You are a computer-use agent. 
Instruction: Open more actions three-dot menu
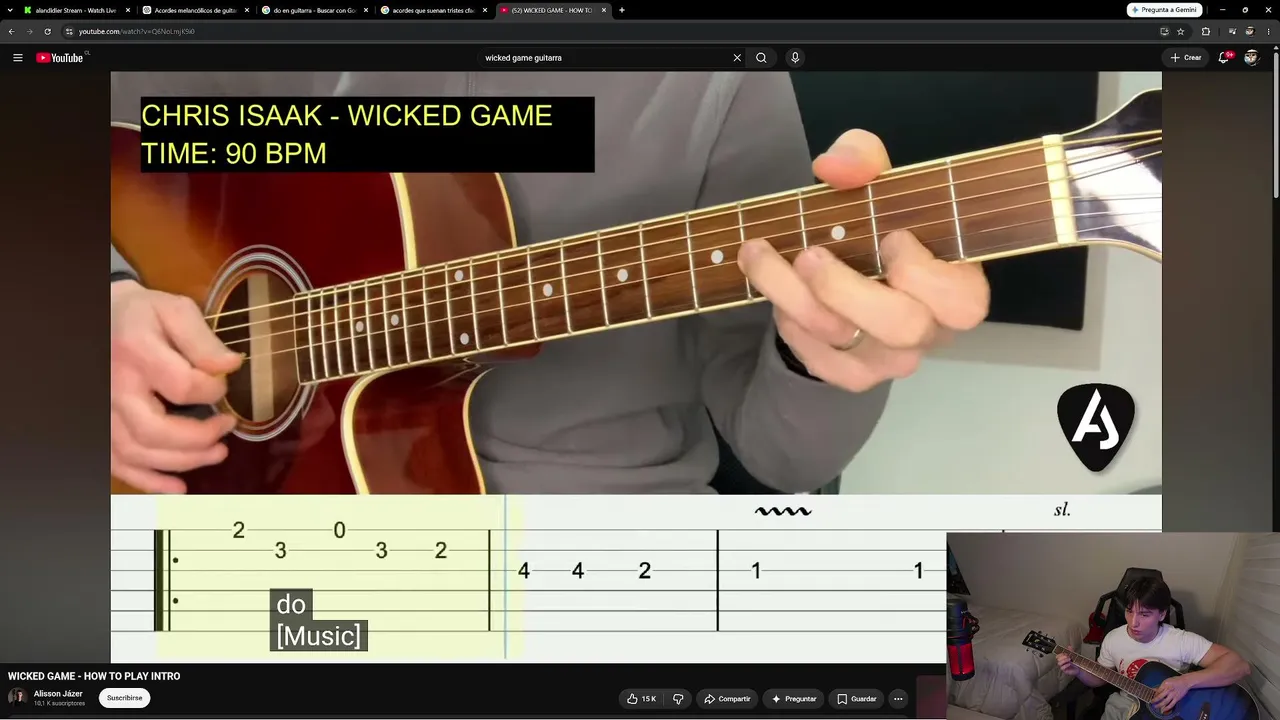coord(898,699)
